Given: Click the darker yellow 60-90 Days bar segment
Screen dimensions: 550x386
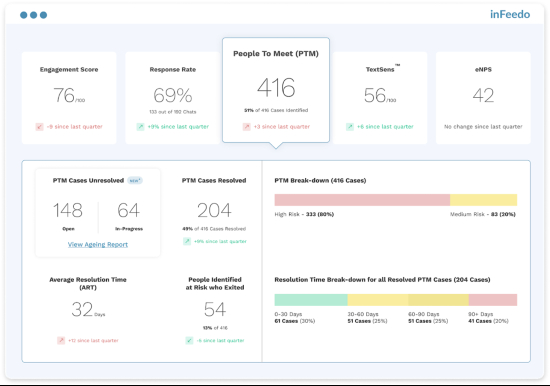Looking at the screenshot, I should tap(438, 300).
